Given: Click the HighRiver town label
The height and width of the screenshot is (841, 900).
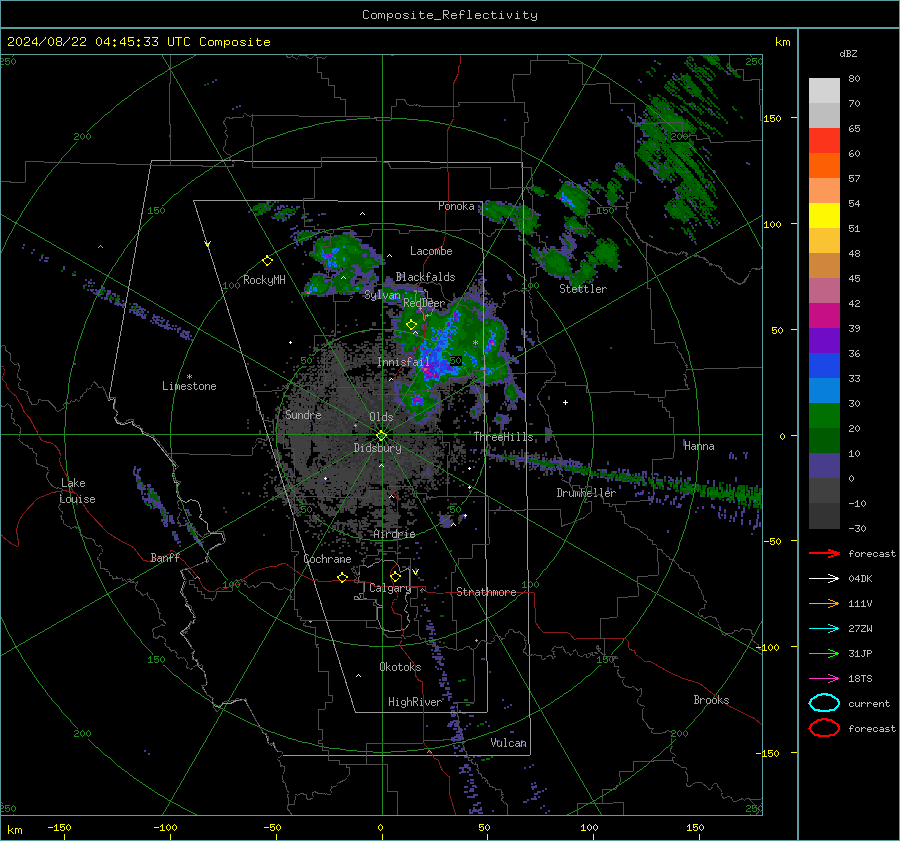Looking at the screenshot, I should (415, 702).
